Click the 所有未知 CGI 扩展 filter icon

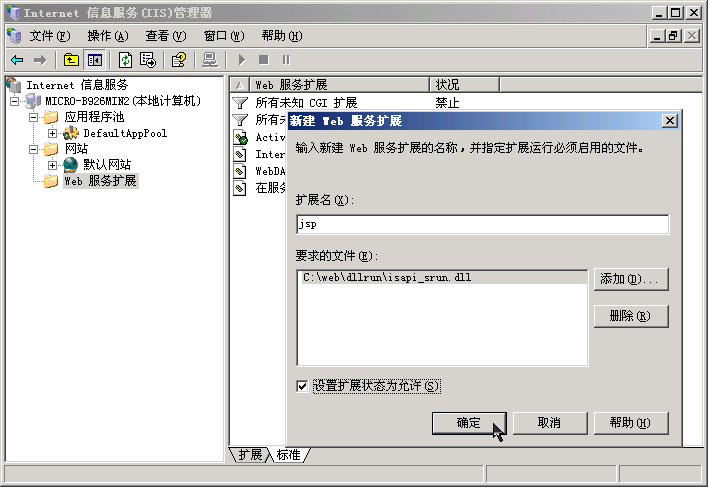tap(240, 103)
